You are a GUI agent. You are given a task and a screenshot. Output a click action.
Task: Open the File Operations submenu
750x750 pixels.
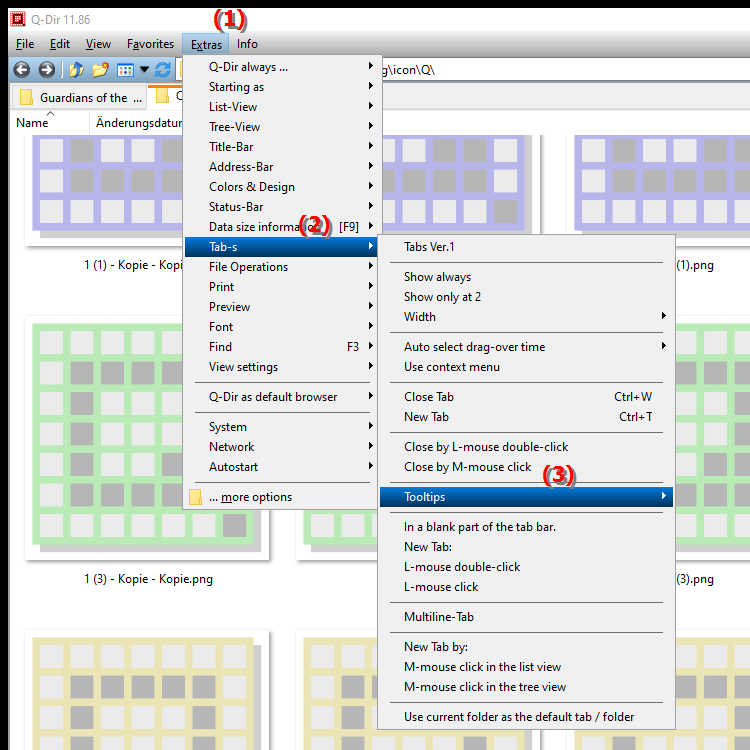click(x=283, y=267)
